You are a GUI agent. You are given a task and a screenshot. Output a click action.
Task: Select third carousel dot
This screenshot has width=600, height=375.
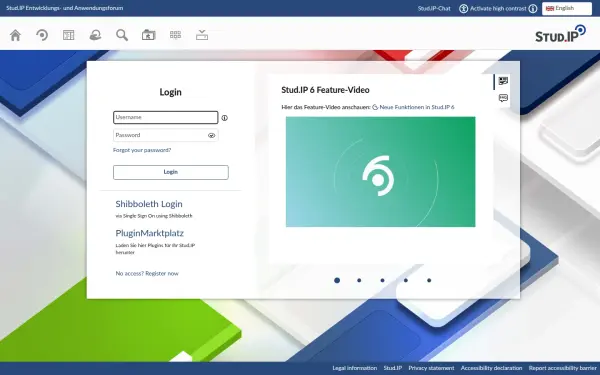[382, 280]
